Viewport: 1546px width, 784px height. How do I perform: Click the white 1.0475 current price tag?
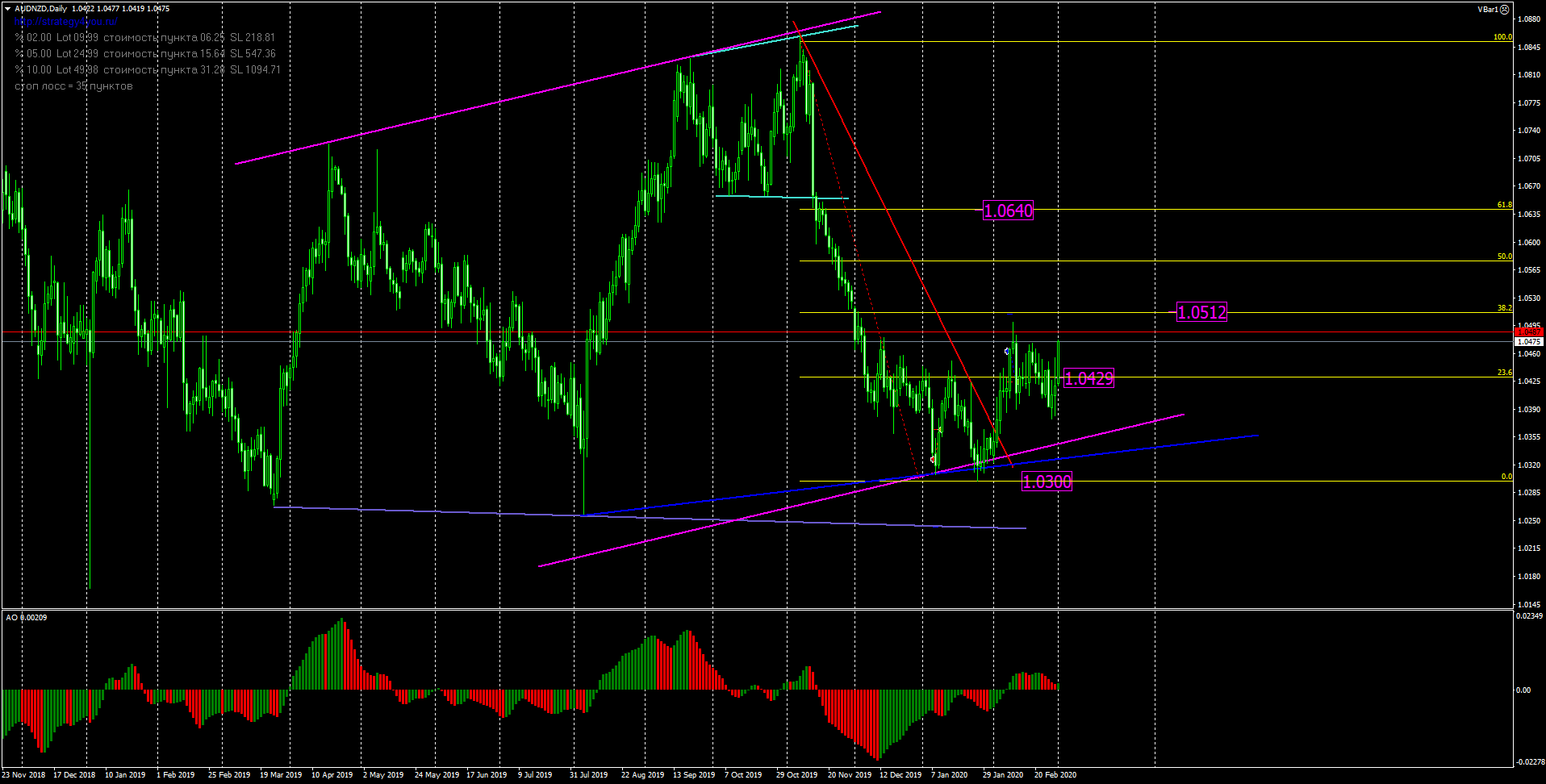(1528, 342)
